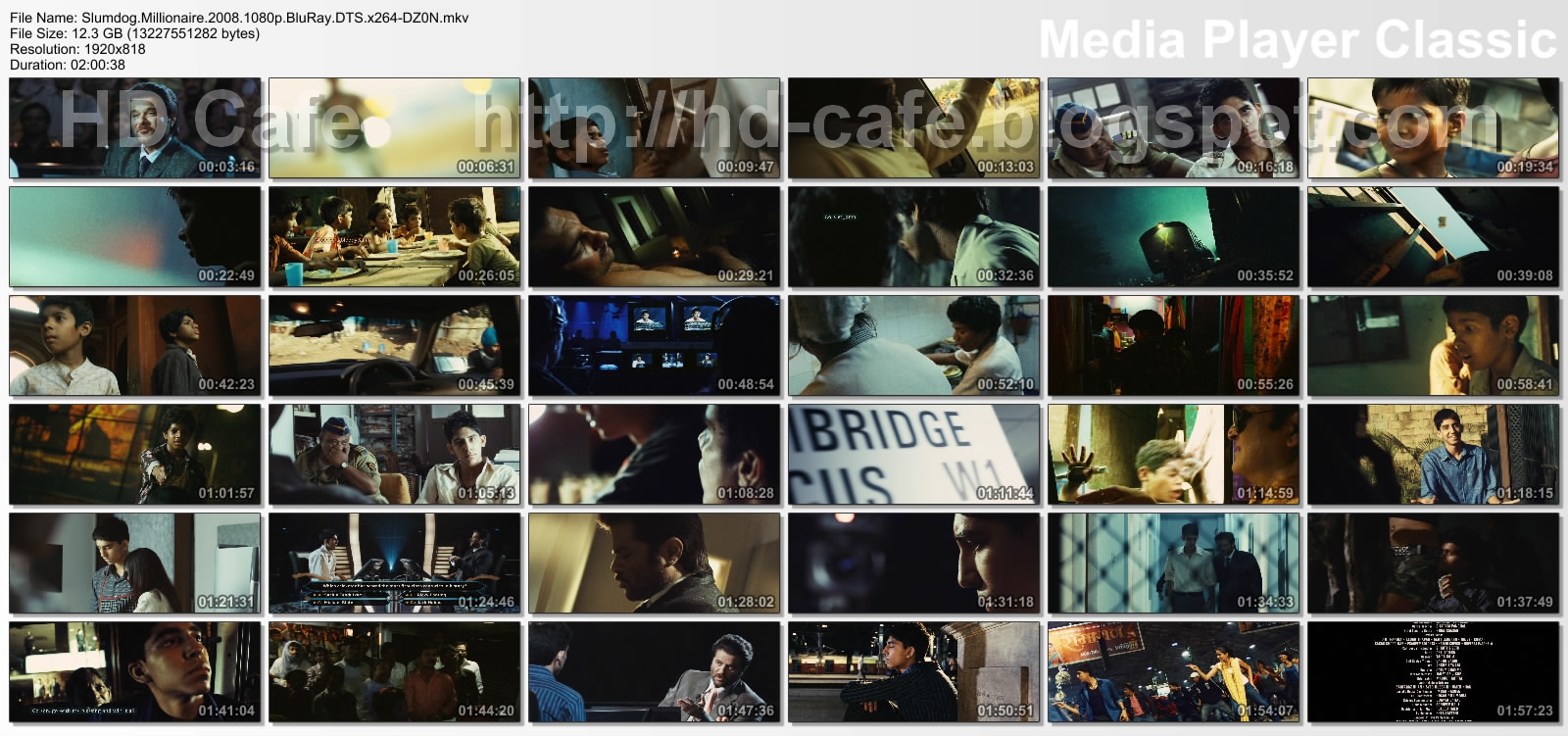Select the end credits frame at 01:57:23
This screenshot has height=736, width=1568.
[x=1434, y=672]
